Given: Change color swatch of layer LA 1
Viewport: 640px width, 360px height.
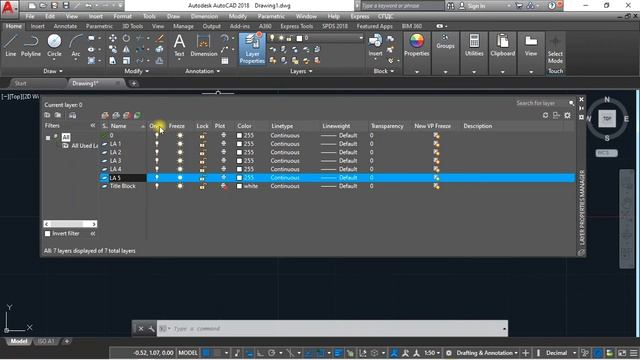Looking at the screenshot, I should pyautogui.click(x=240, y=144).
